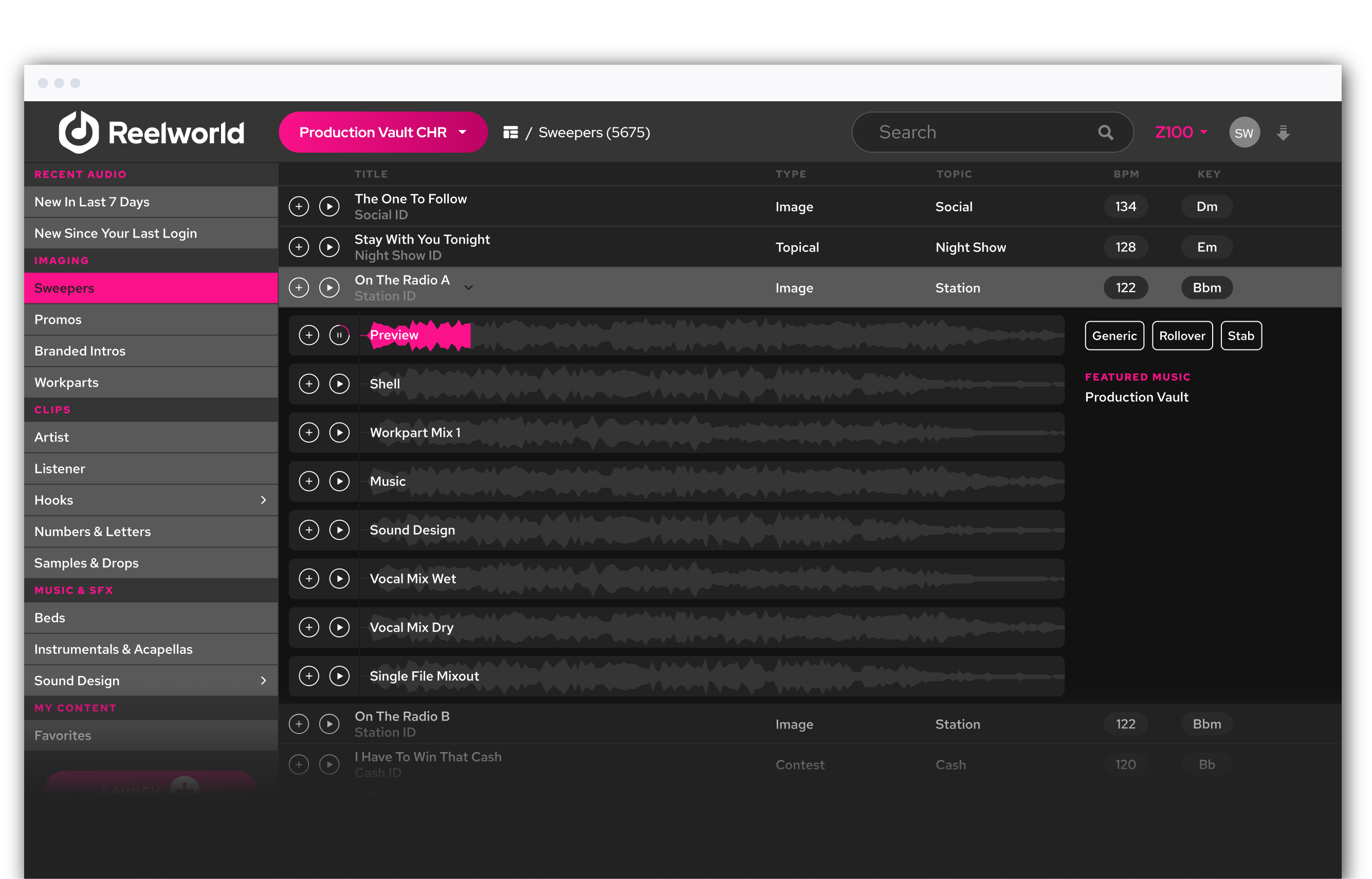Click the grid view icon beside Sweepers breadcrumb
This screenshot has height=879, width=1372.
(510, 133)
